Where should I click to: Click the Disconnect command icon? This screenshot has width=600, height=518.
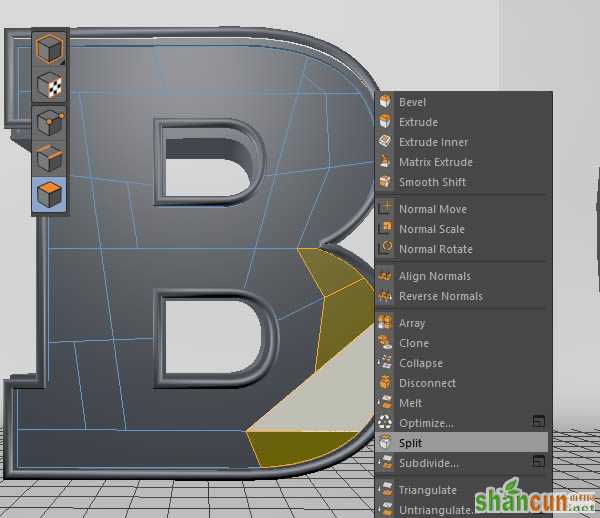click(385, 382)
